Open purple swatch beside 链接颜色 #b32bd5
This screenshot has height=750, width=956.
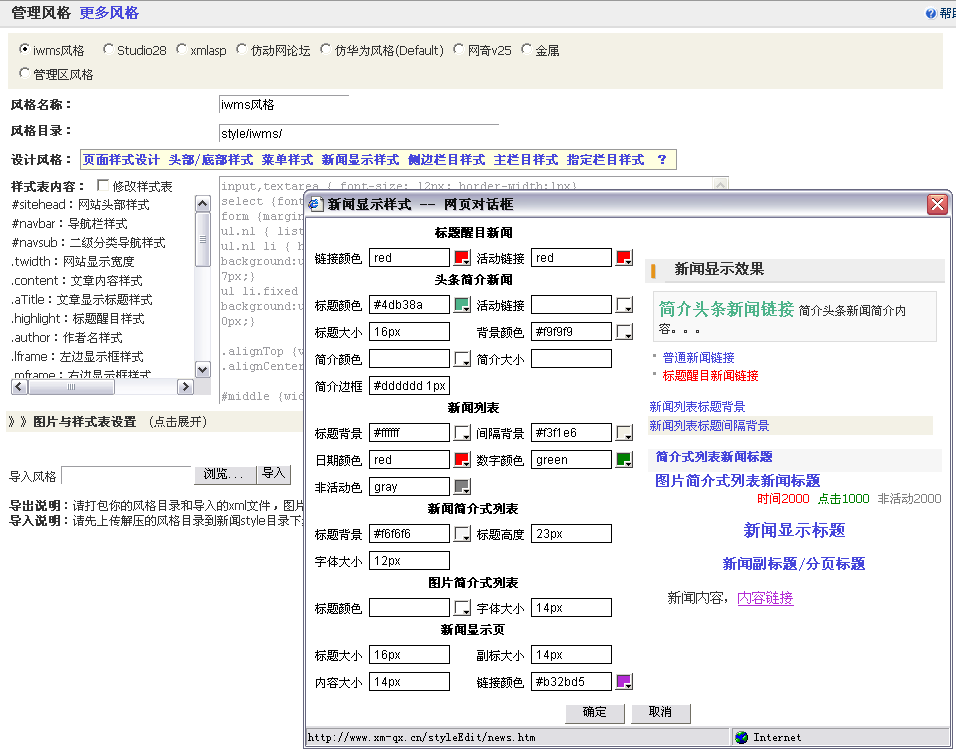[x=624, y=682]
